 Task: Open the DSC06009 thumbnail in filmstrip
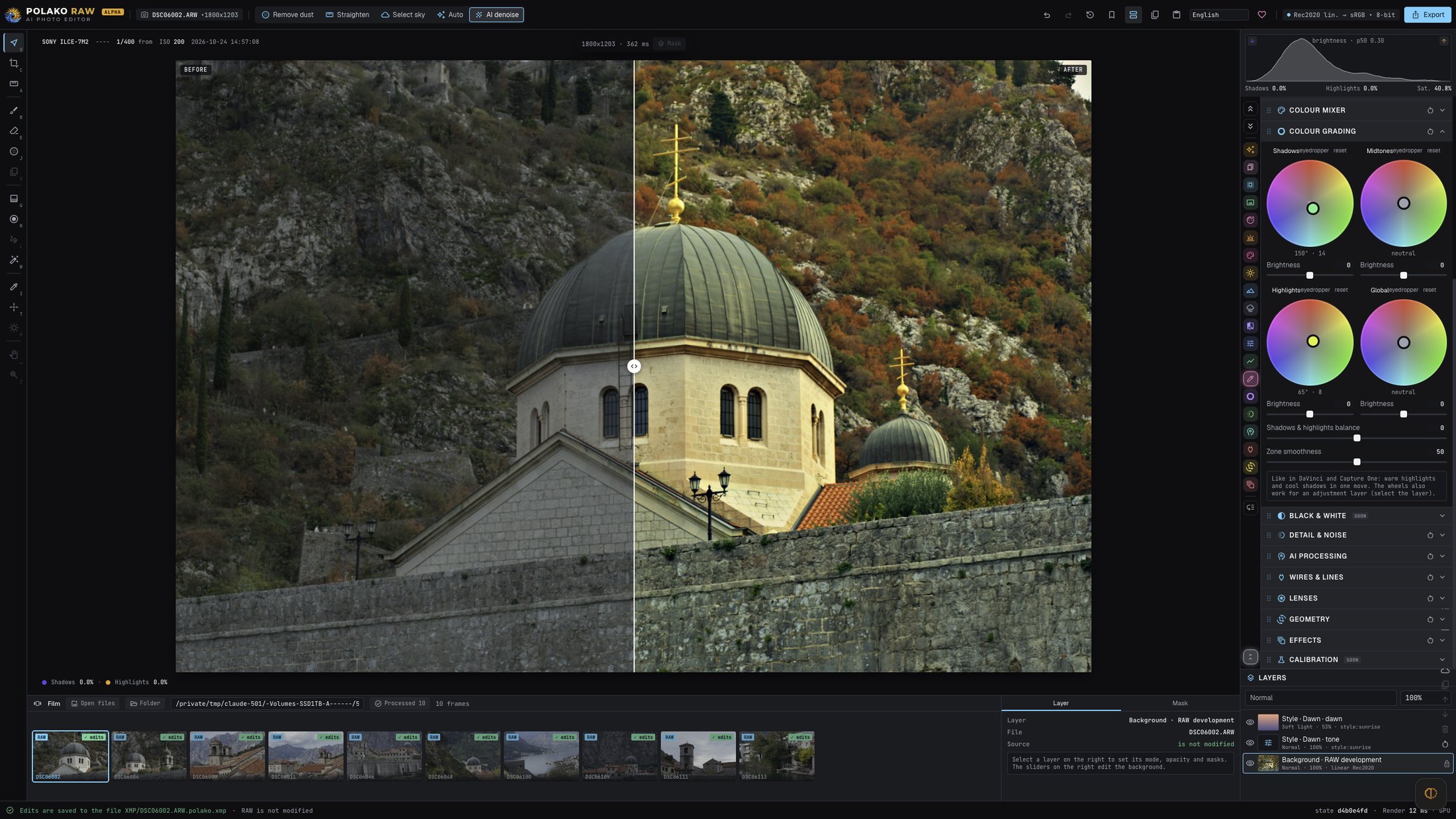(x=227, y=756)
